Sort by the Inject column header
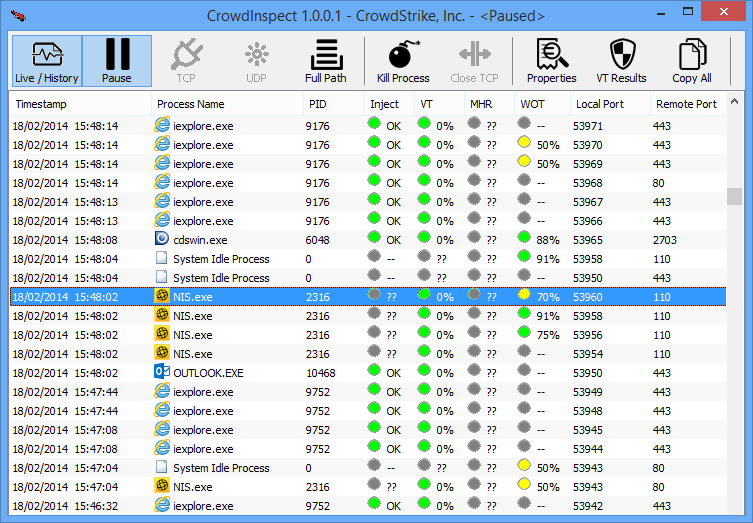Image resolution: width=753 pixels, height=523 pixels. [x=389, y=104]
